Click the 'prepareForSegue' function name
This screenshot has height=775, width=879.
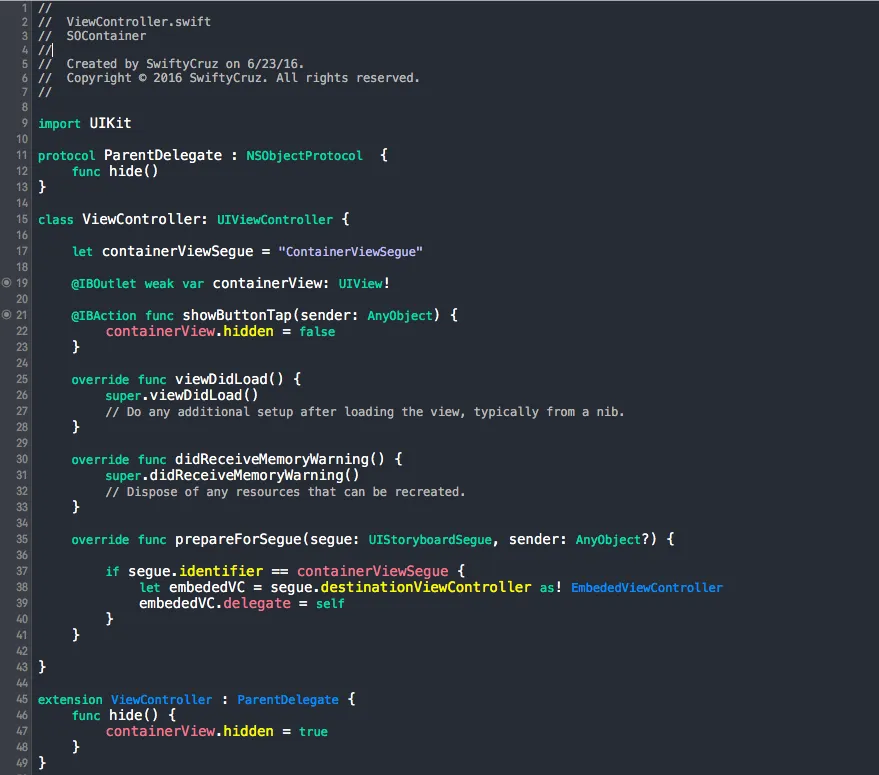[238, 539]
